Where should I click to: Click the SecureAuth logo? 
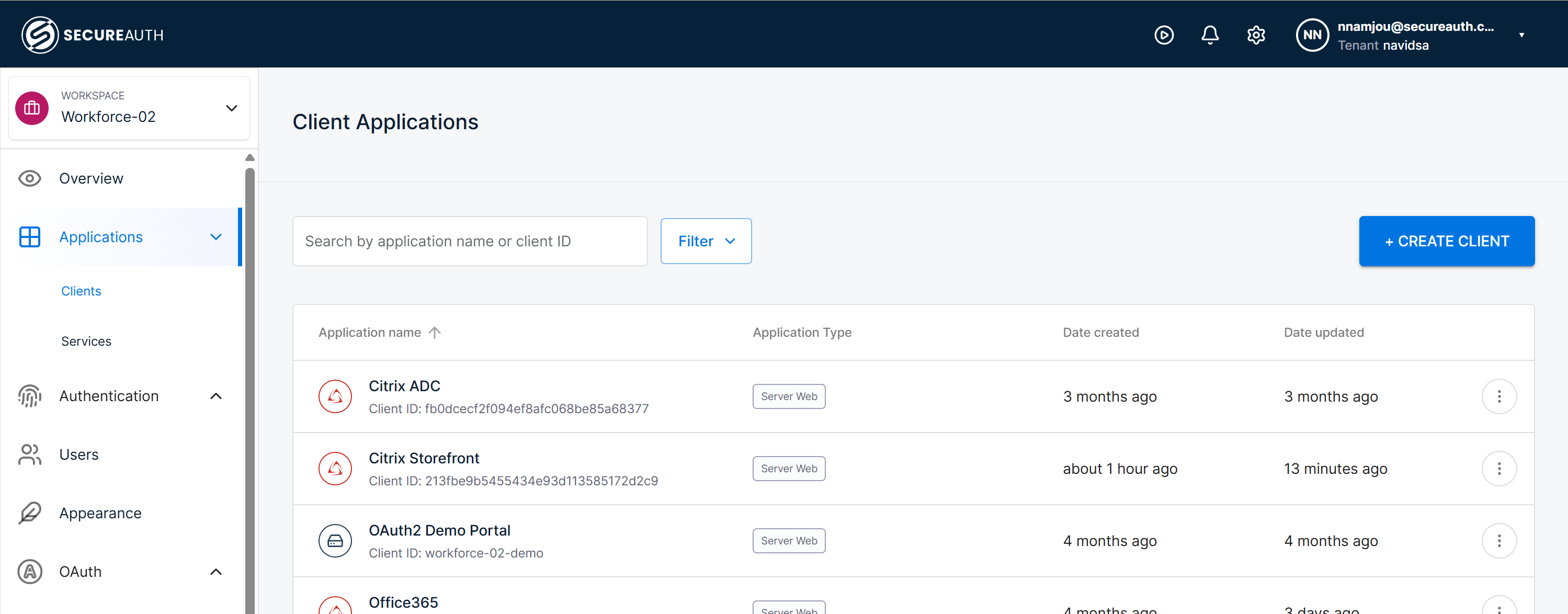click(93, 35)
